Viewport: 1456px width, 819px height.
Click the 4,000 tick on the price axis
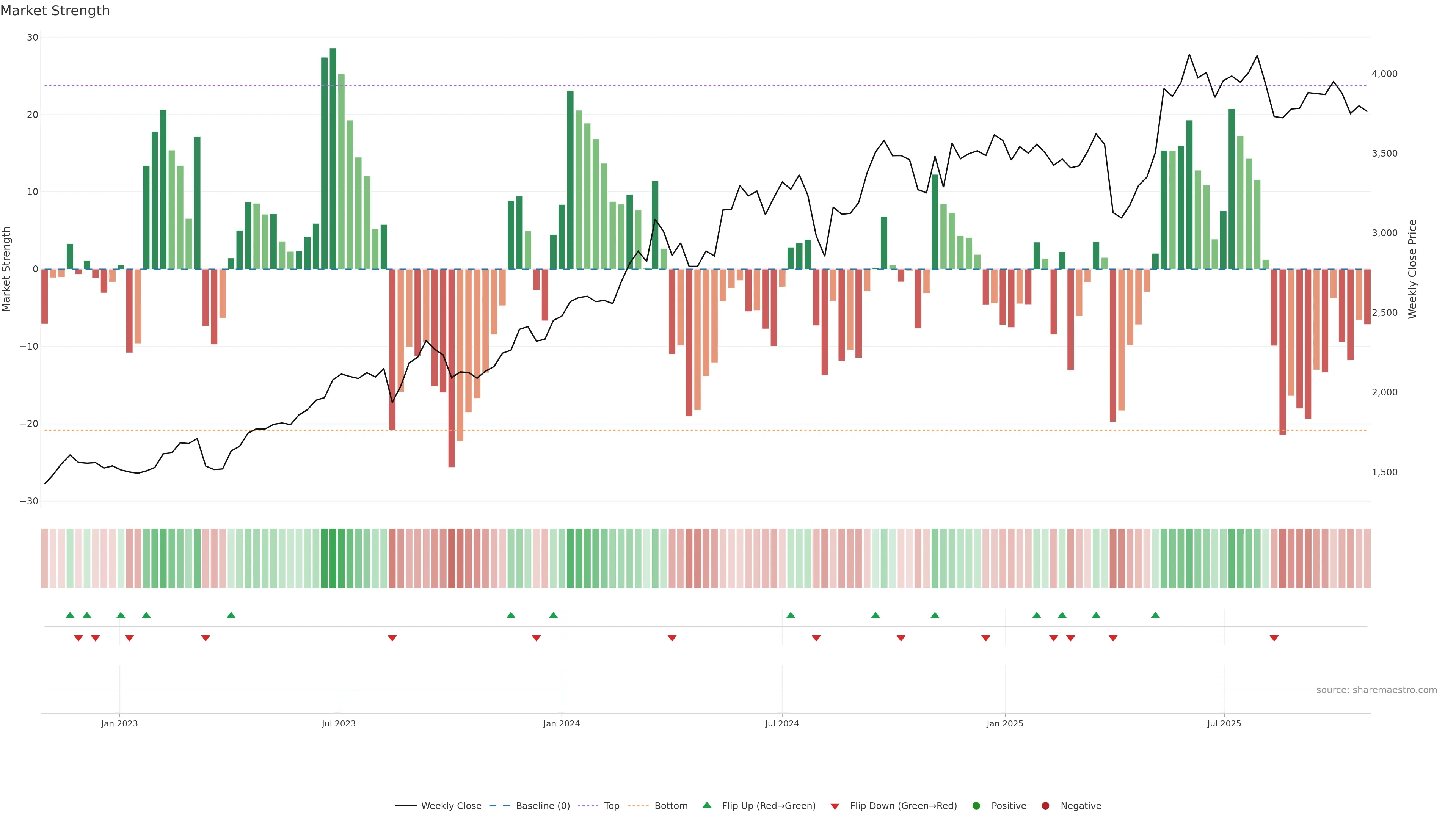(x=1384, y=74)
